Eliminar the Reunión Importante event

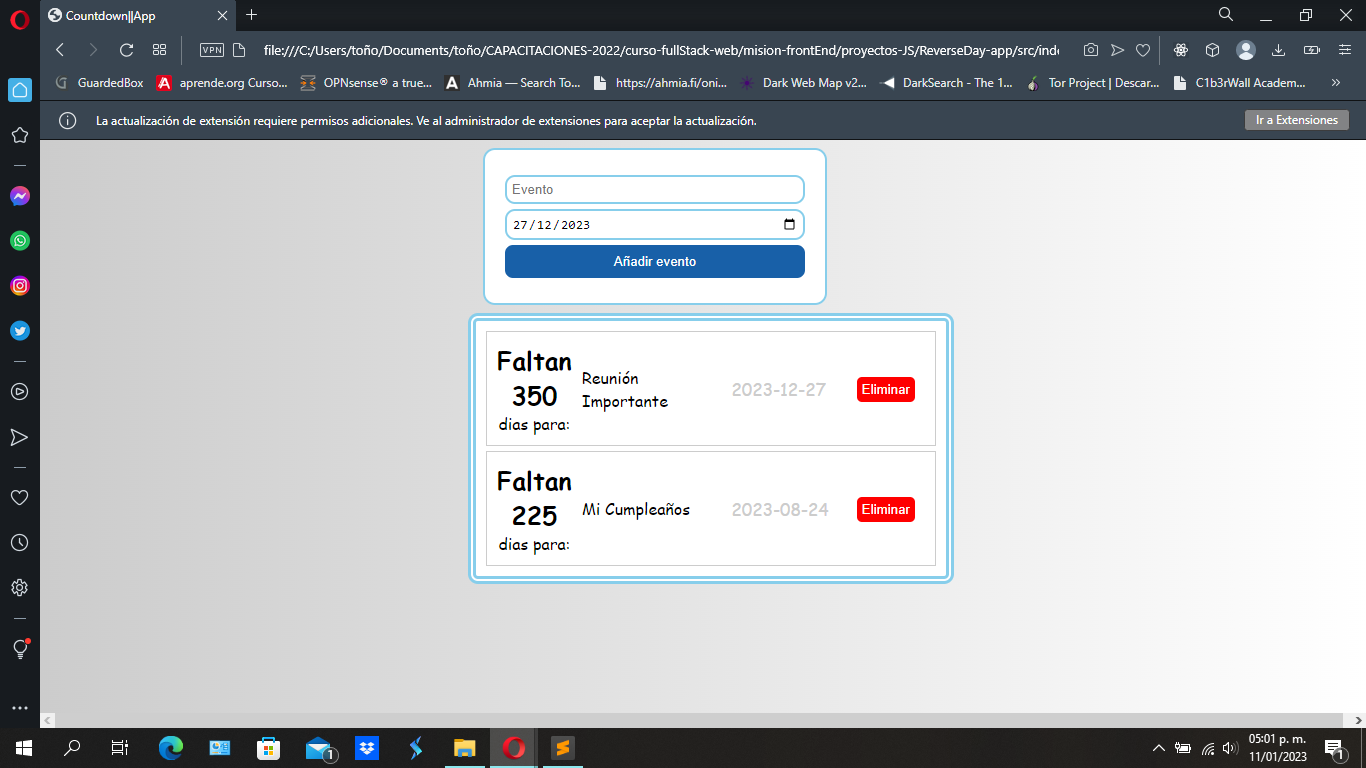[885, 389]
